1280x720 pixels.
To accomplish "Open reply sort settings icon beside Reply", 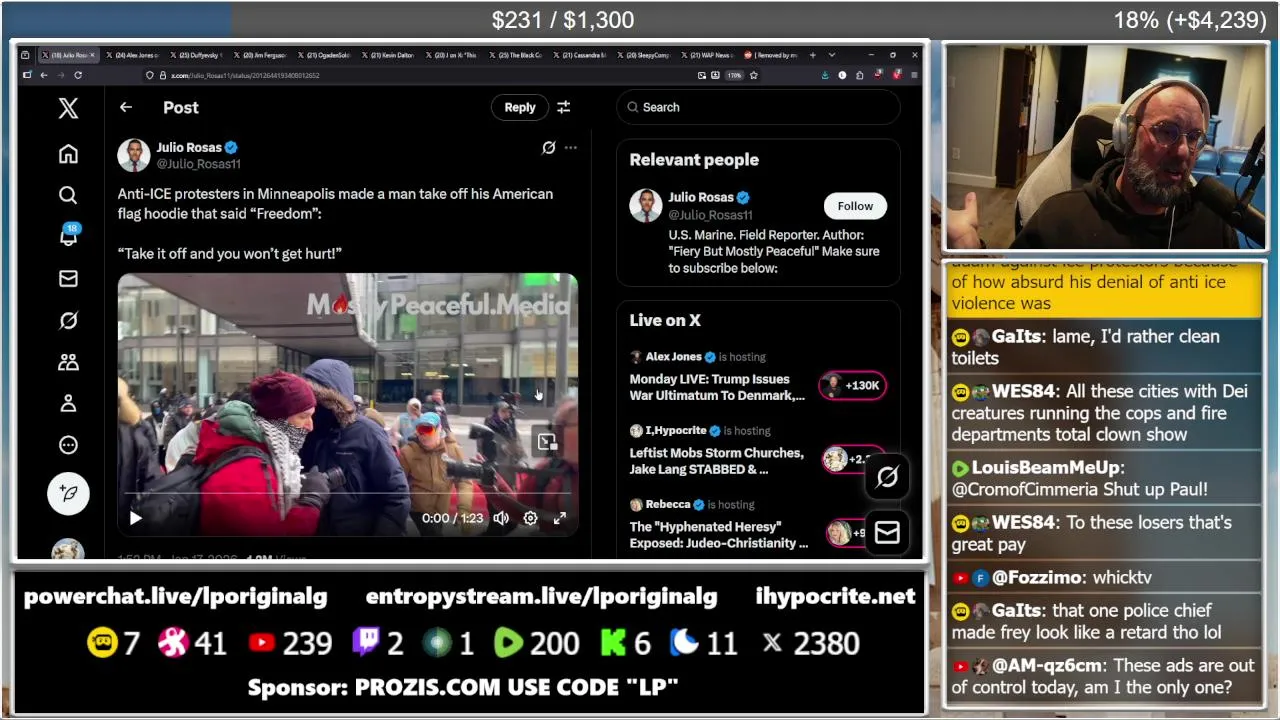I will coord(563,107).
